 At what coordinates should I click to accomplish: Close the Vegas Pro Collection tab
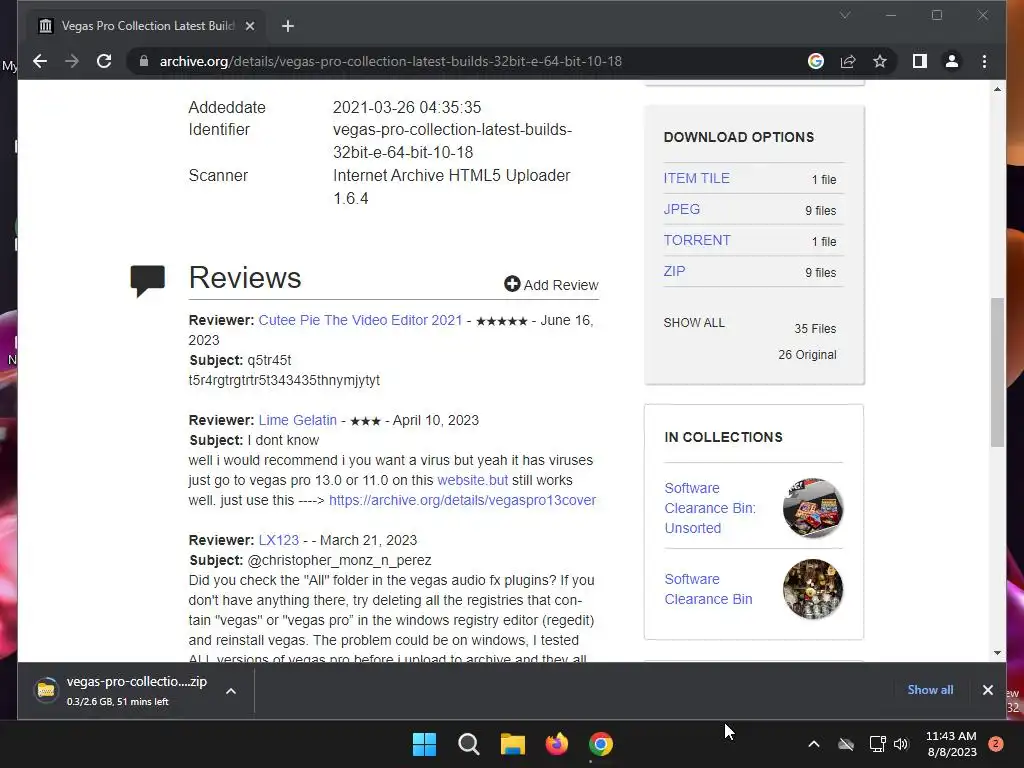250,26
